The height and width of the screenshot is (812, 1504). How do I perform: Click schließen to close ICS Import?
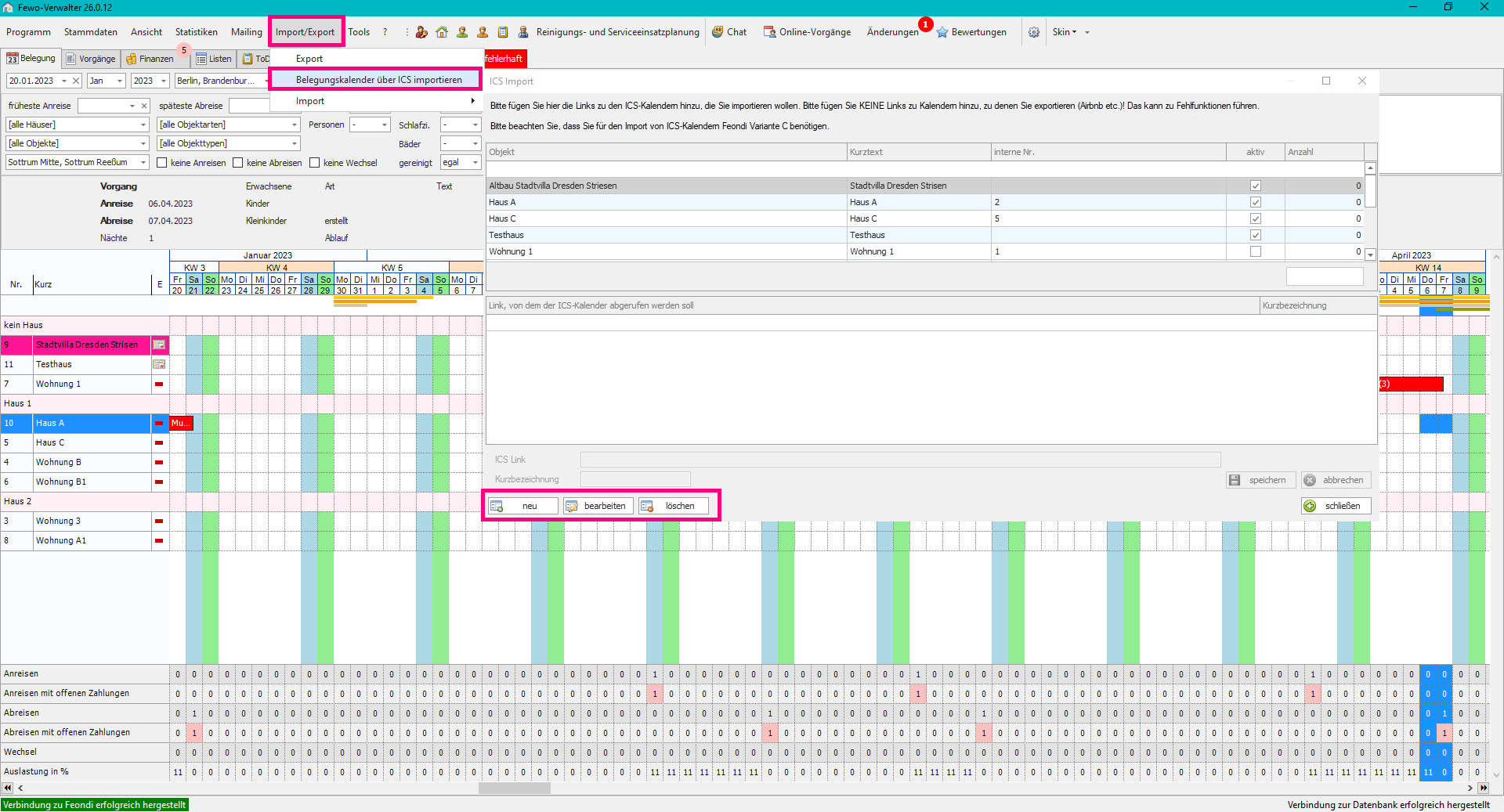[x=1336, y=506]
